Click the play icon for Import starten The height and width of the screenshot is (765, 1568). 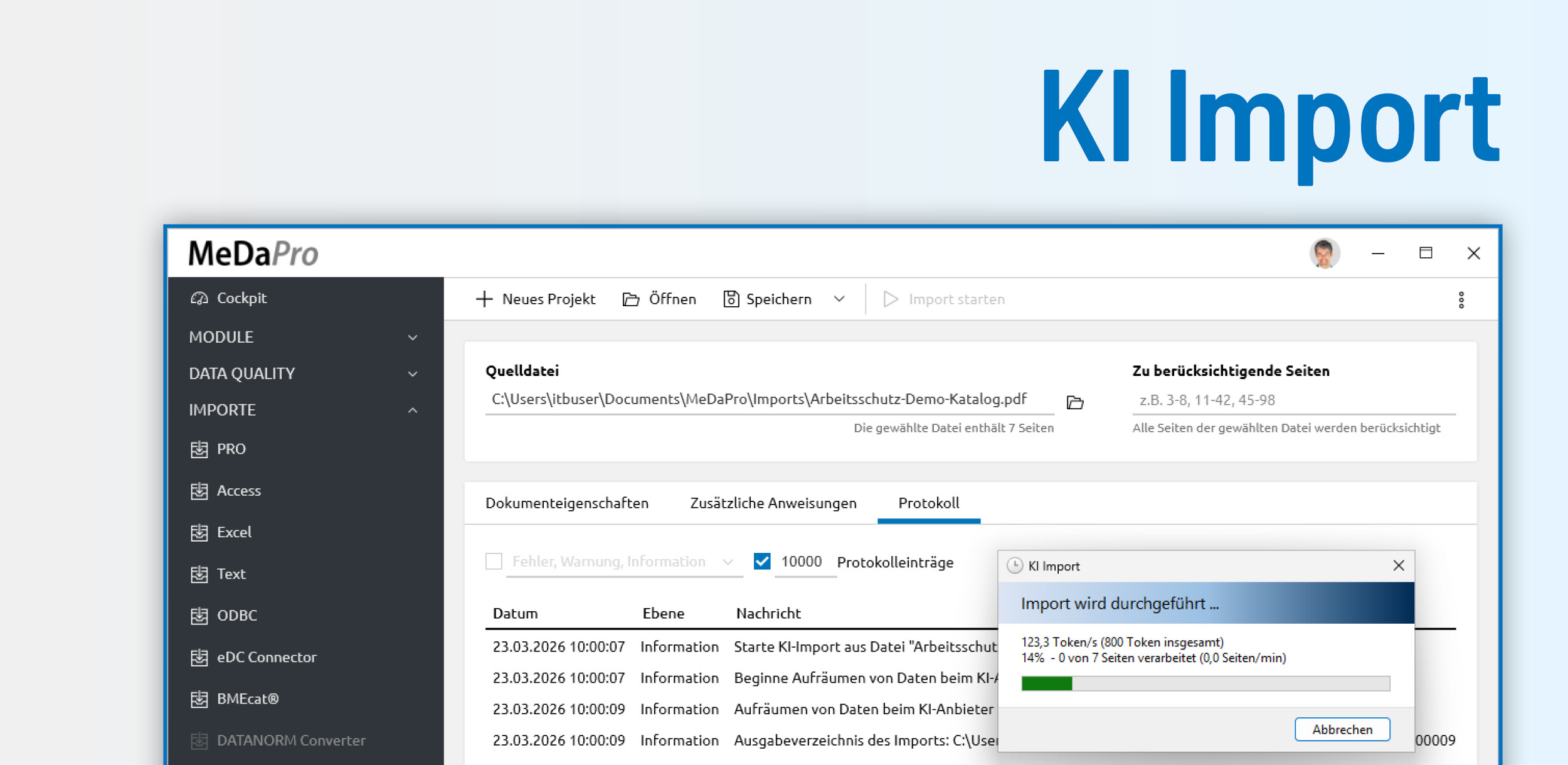tap(891, 299)
